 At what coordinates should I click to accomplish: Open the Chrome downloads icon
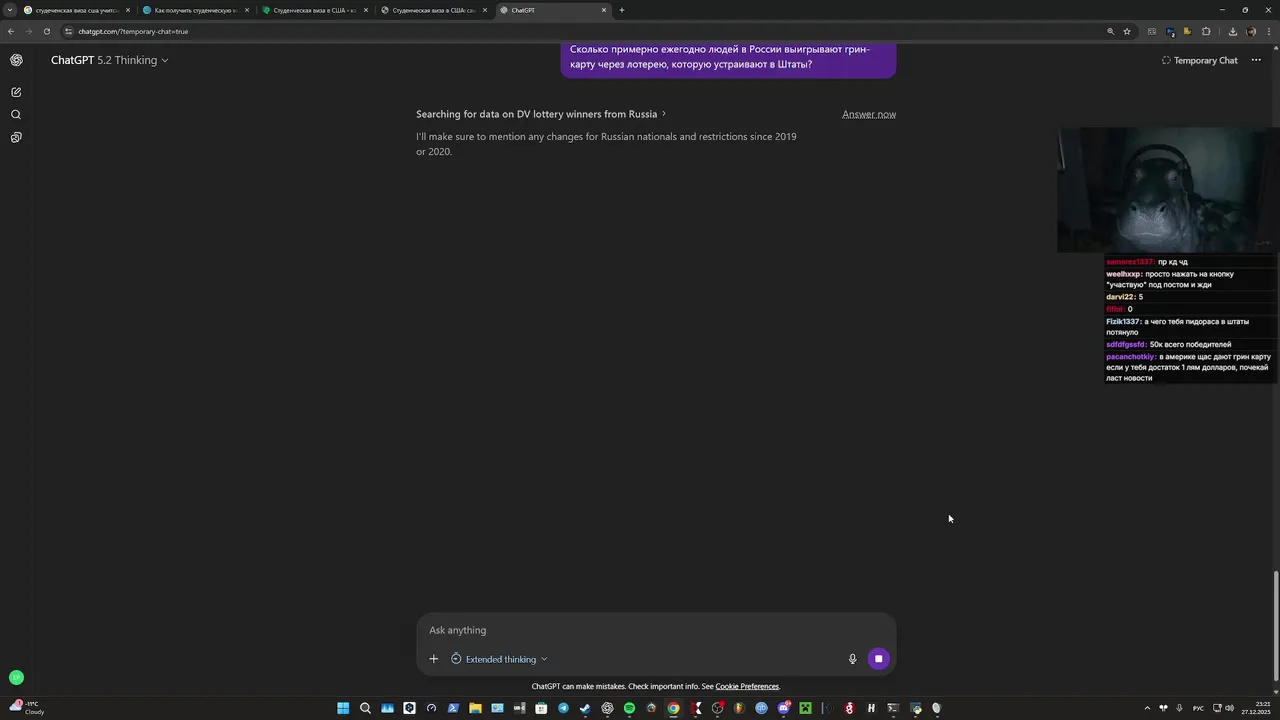coord(1233,31)
